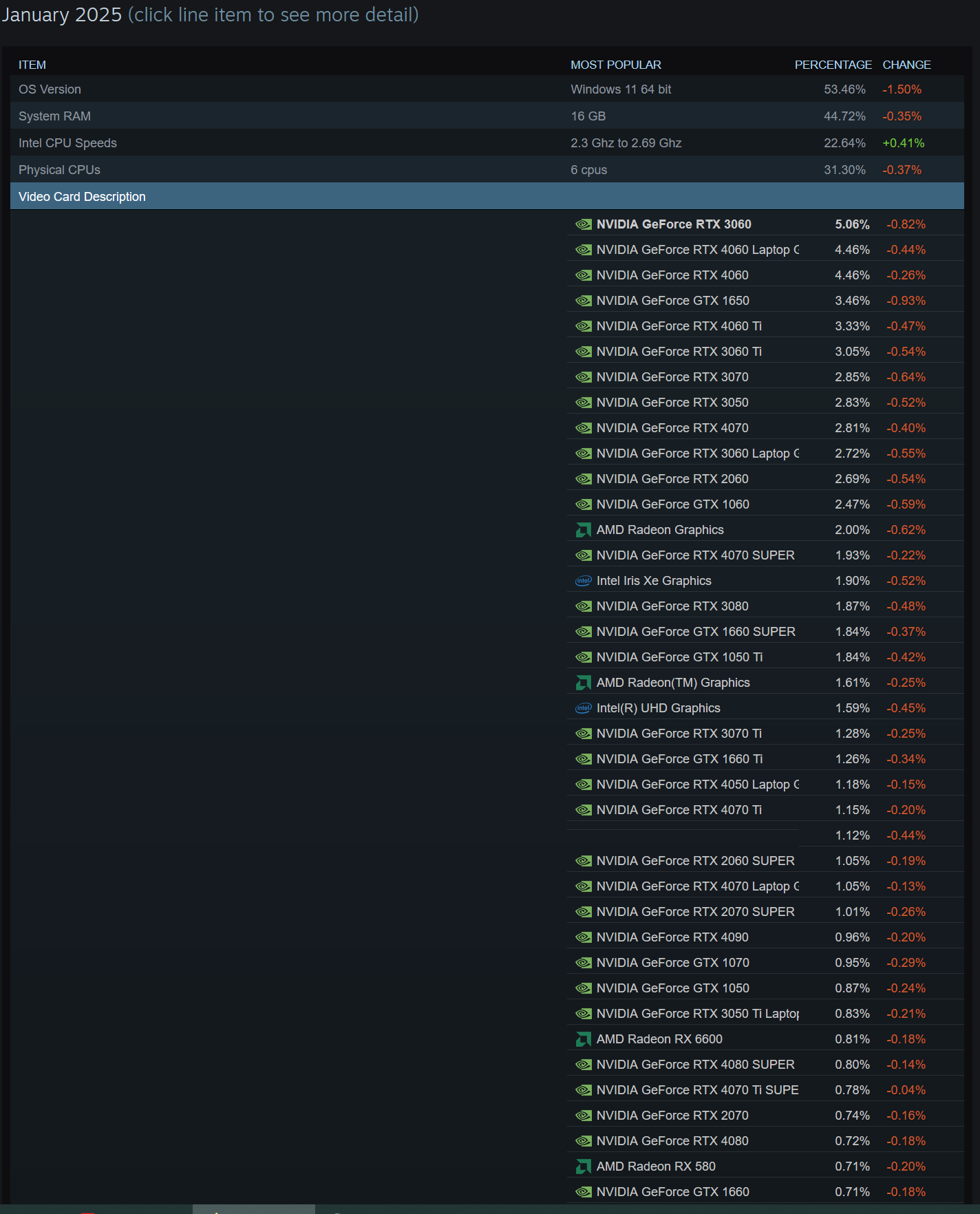Click NVIDIA icon next to GTX 1070
Viewport: 980px width, 1214px height.
pos(583,963)
